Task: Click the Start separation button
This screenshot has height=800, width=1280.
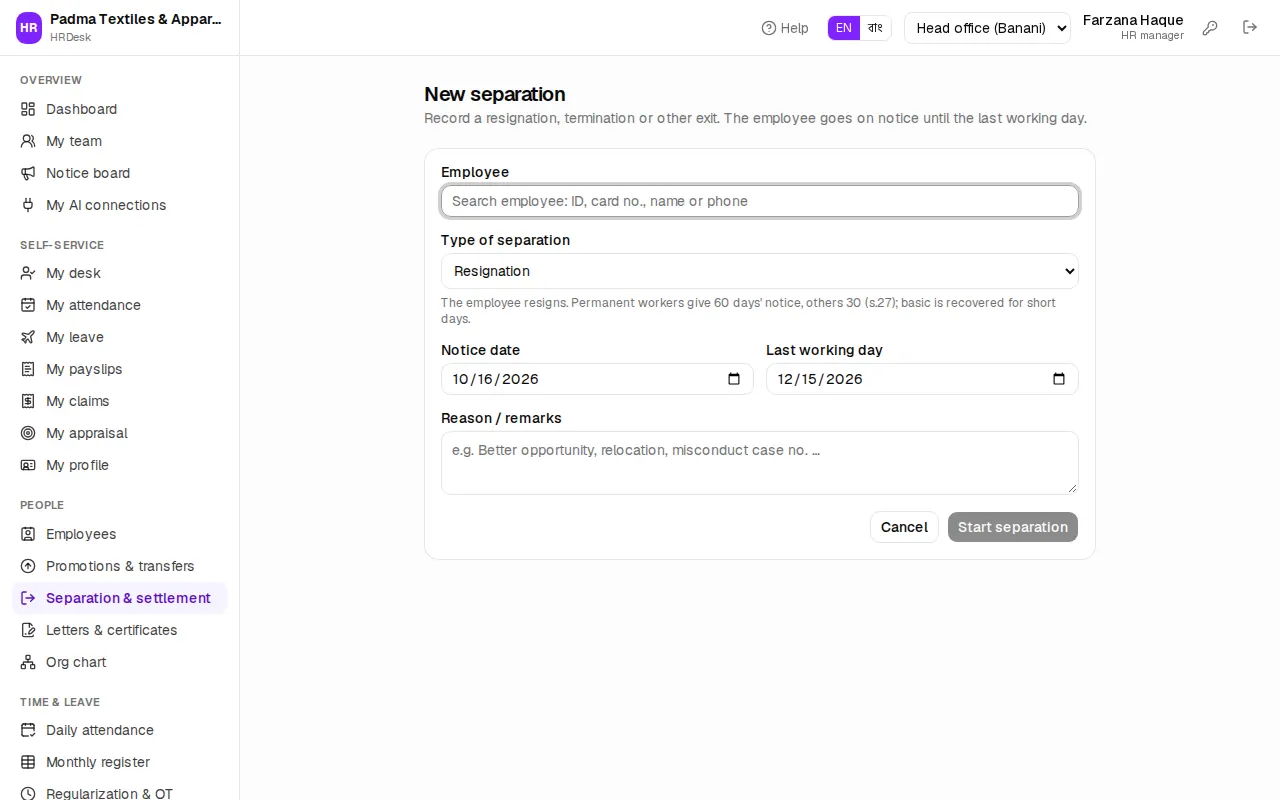Action: tap(1013, 527)
